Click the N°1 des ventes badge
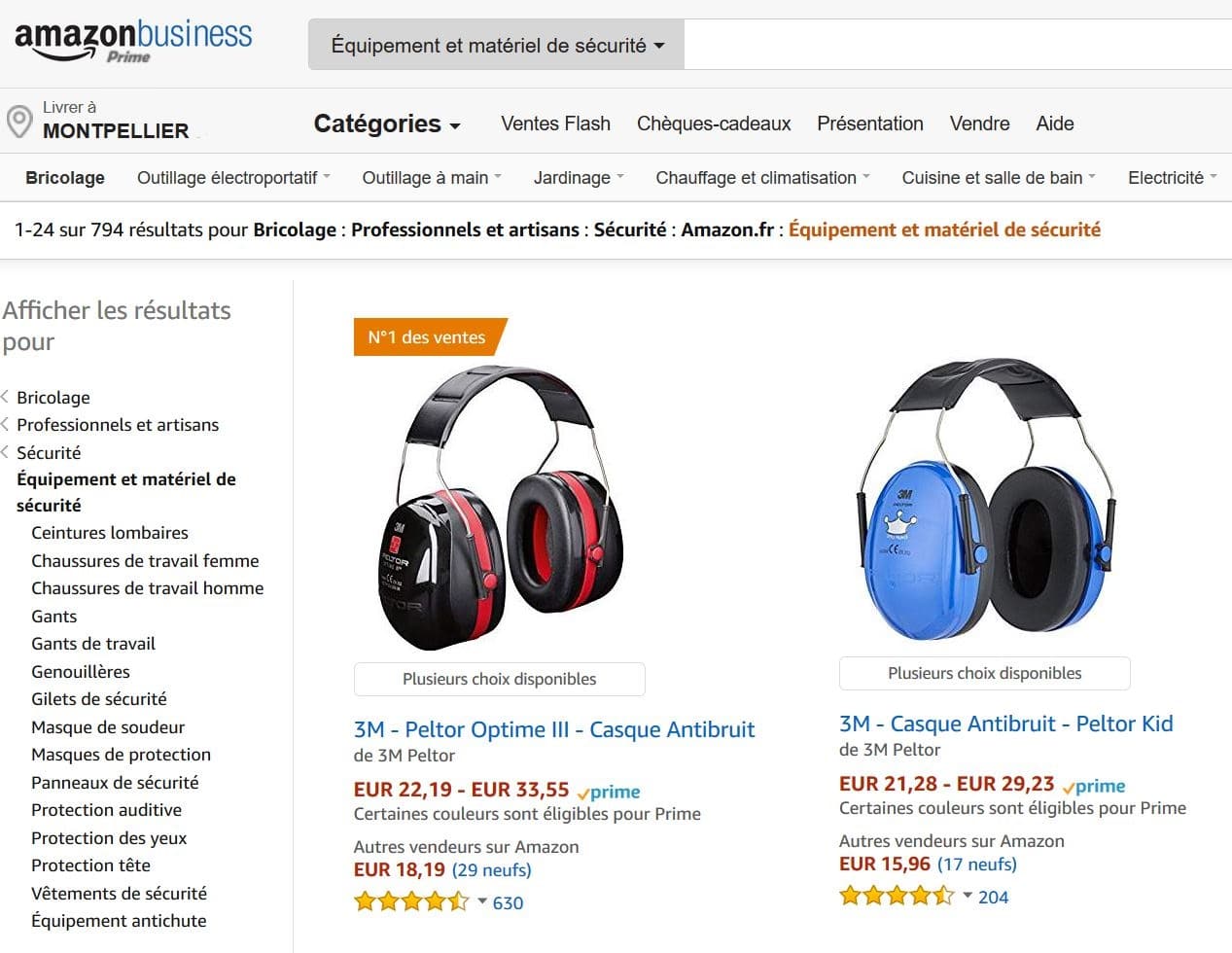The image size is (1232, 953). [428, 337]
